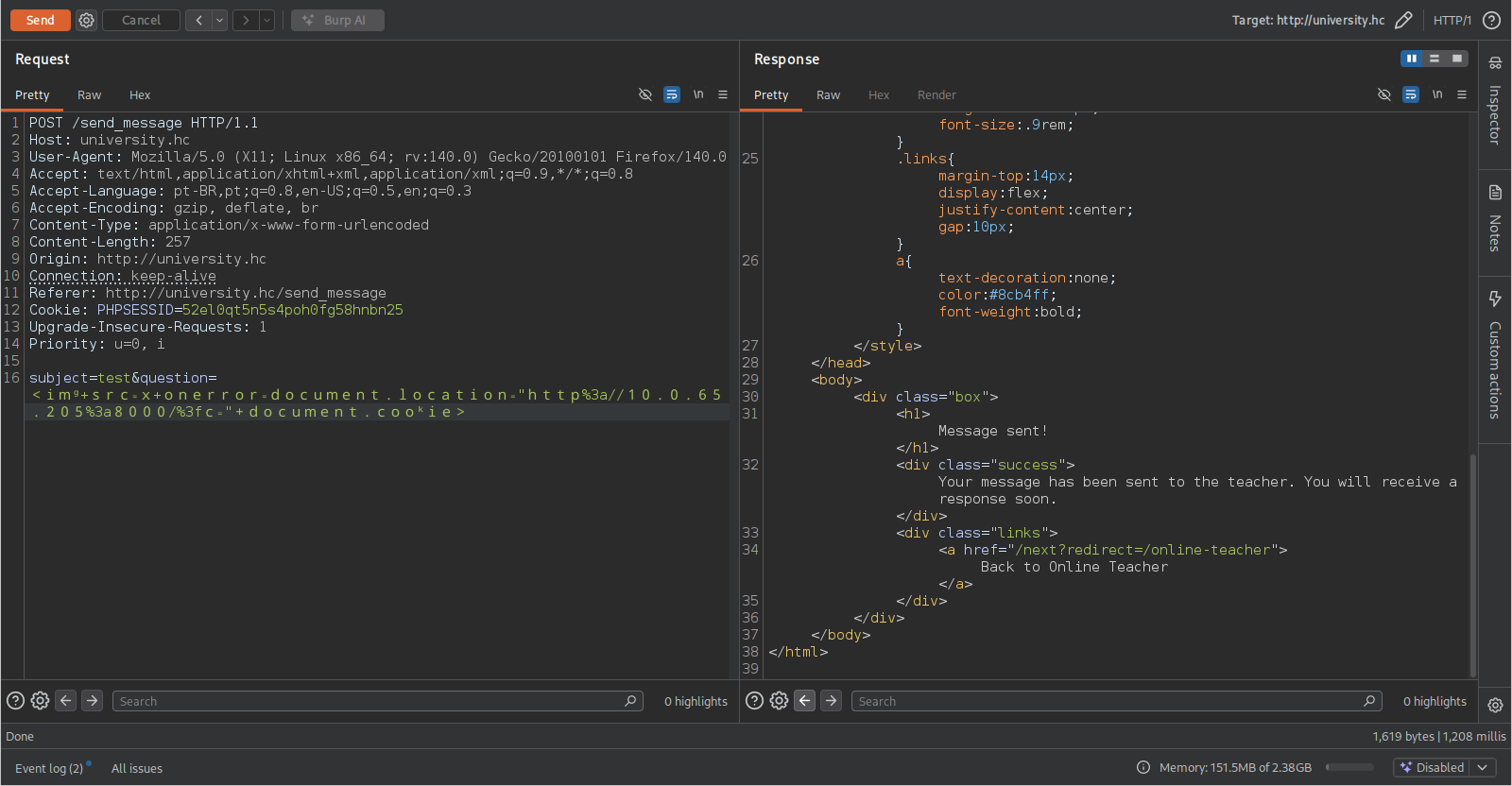1512x786 pixels.
Task: Select top-bottom split layout view
Action: click(1435, 59)
